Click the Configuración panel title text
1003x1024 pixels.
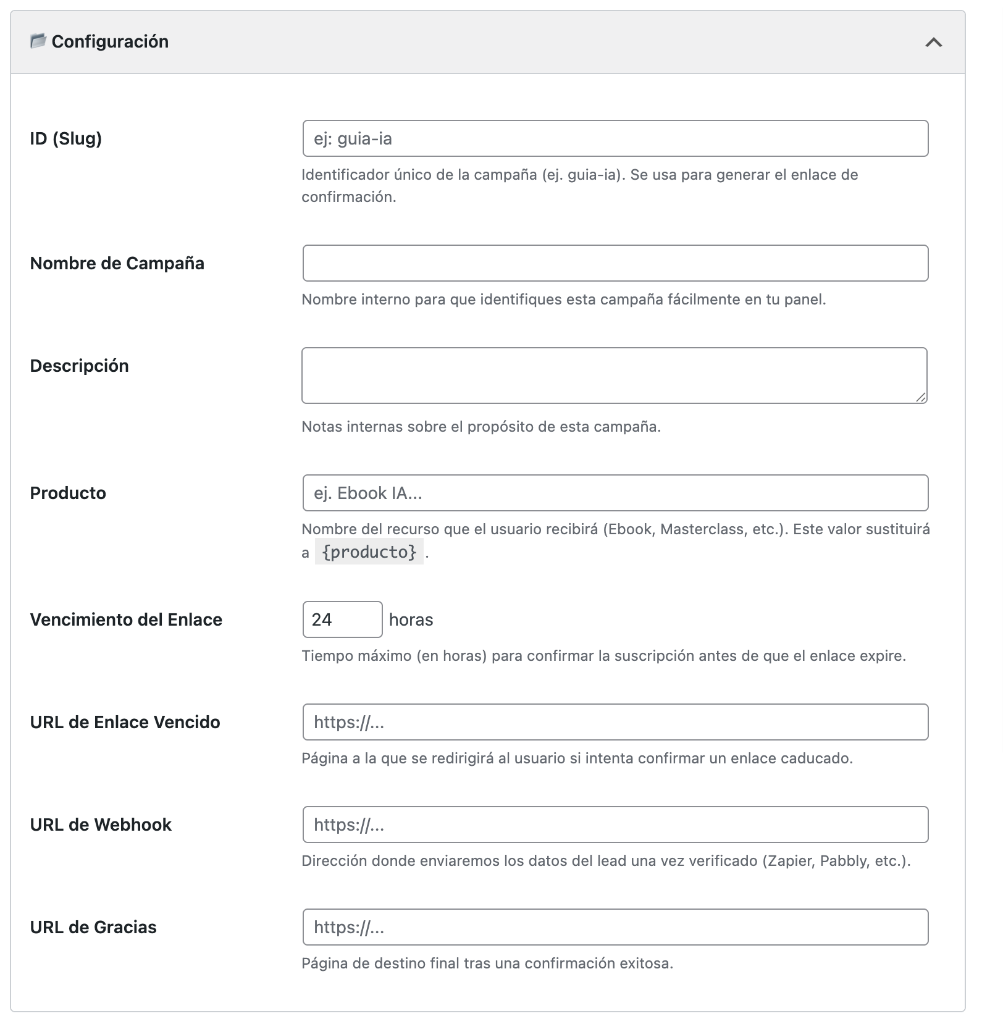point(110,42)
